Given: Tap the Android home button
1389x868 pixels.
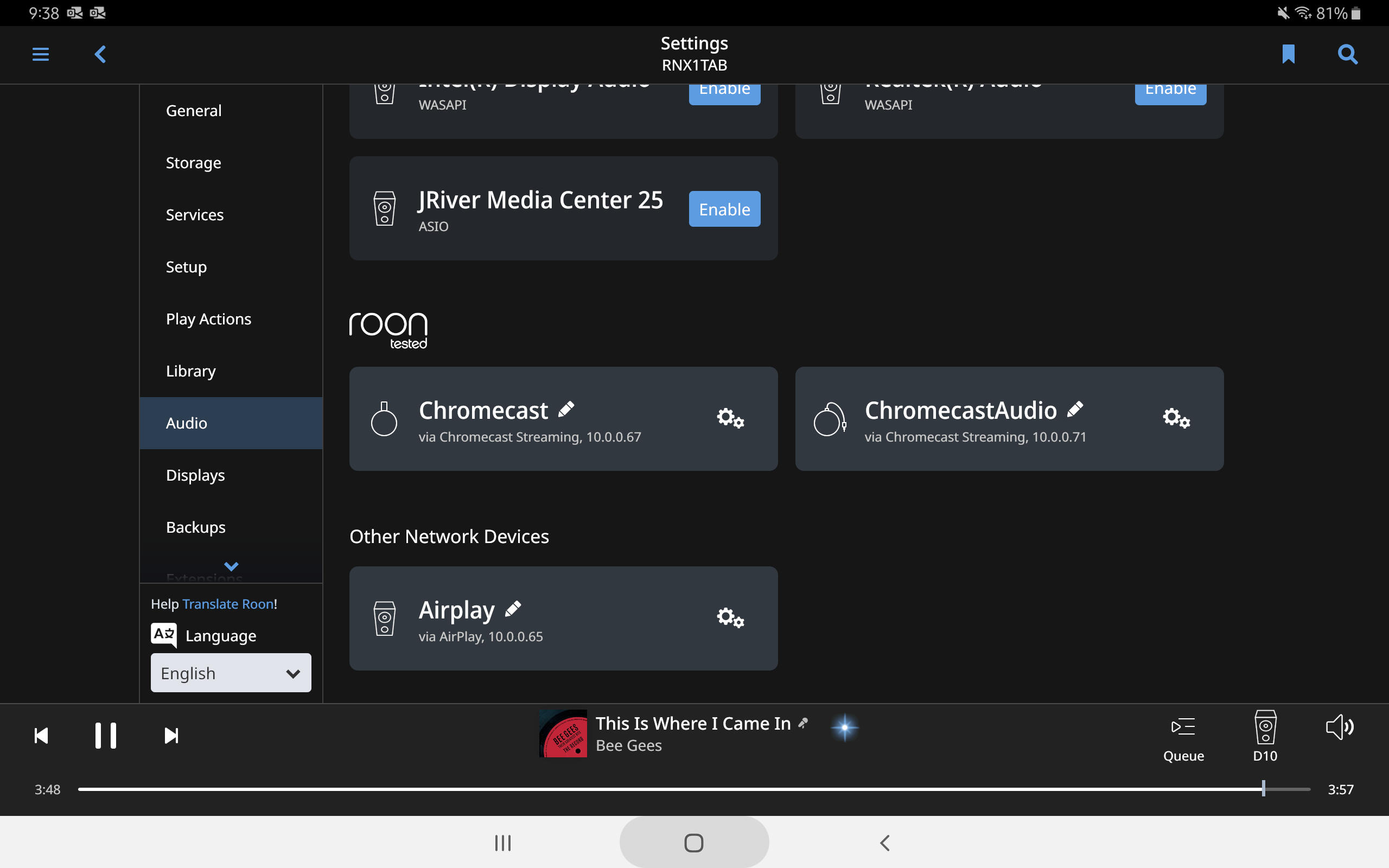Looking at the screenshot, I should (694, 843).
